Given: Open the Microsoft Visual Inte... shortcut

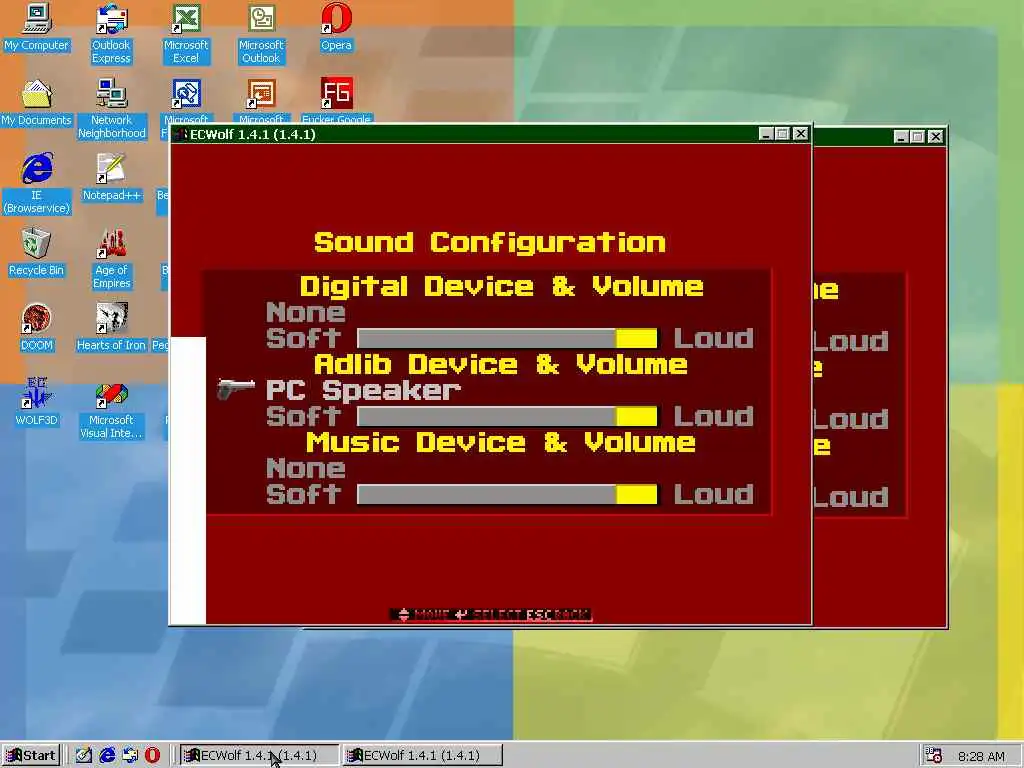Looking at the screenshot, I should [111, 409].
